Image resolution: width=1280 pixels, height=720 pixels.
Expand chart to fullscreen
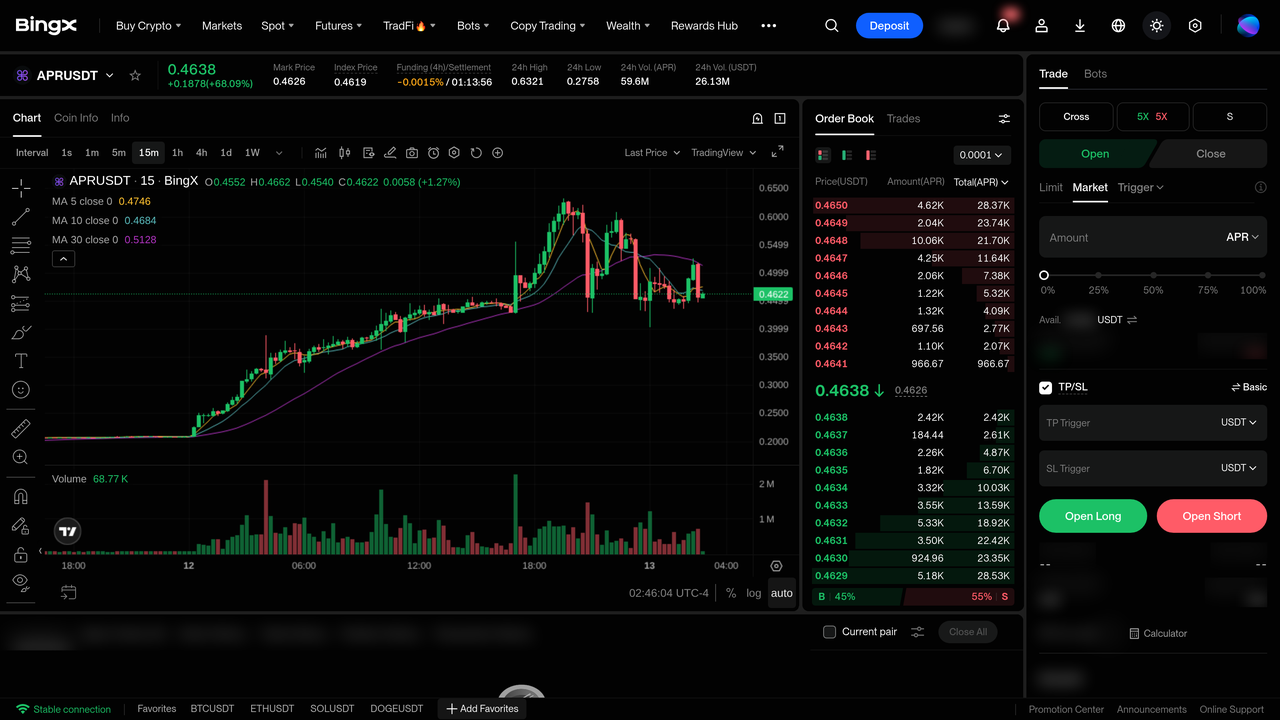777,152
